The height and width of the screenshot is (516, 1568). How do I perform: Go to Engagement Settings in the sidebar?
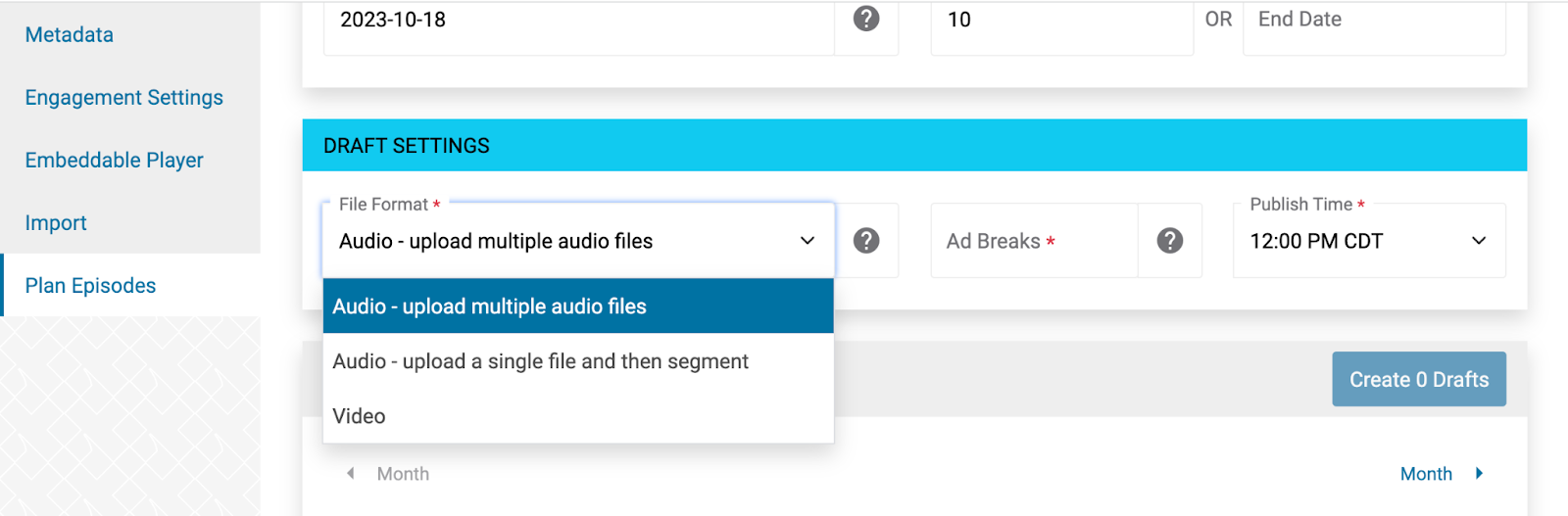(124, 97)
